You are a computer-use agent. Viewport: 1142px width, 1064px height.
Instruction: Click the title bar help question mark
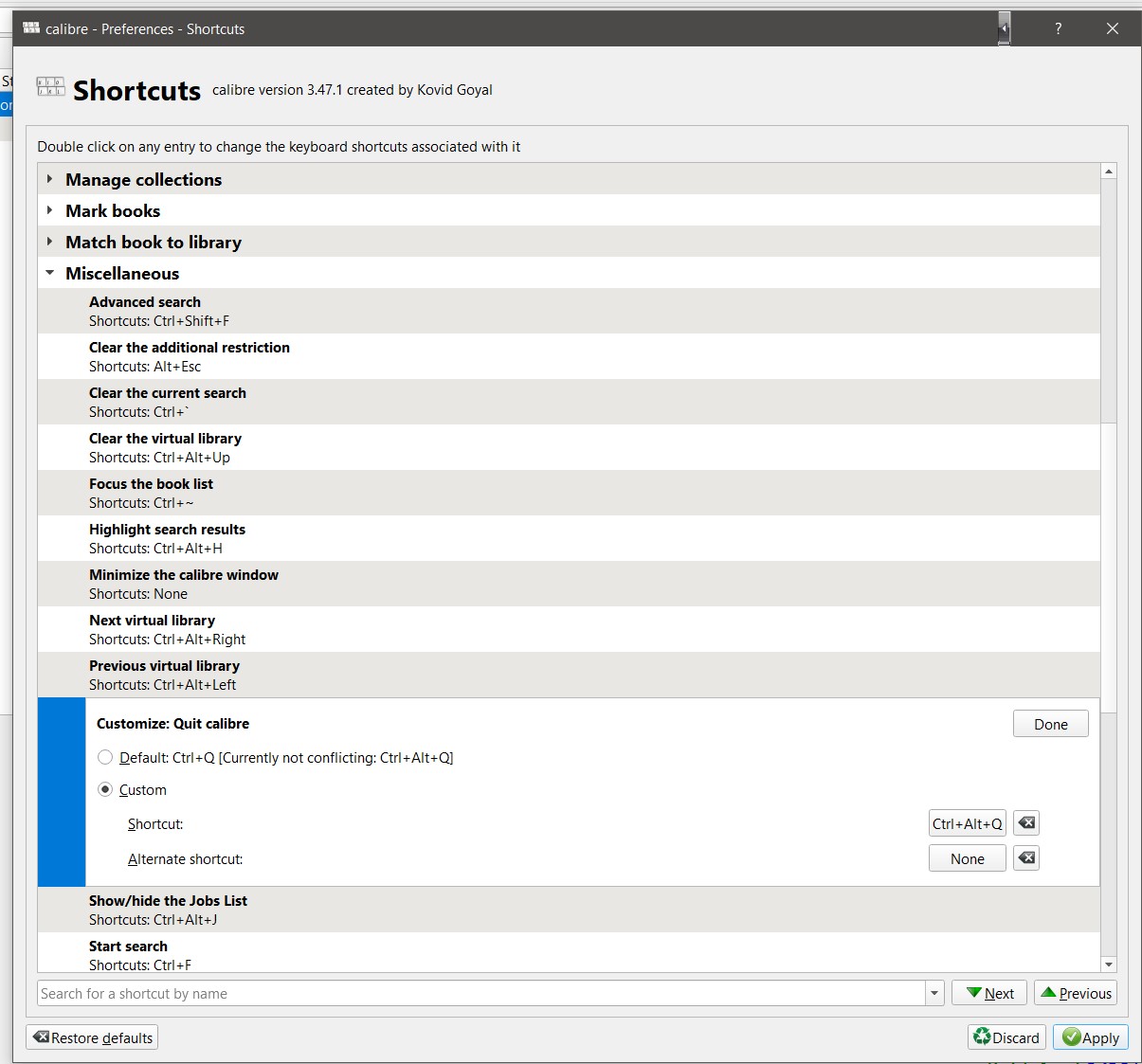point(1059,28)
